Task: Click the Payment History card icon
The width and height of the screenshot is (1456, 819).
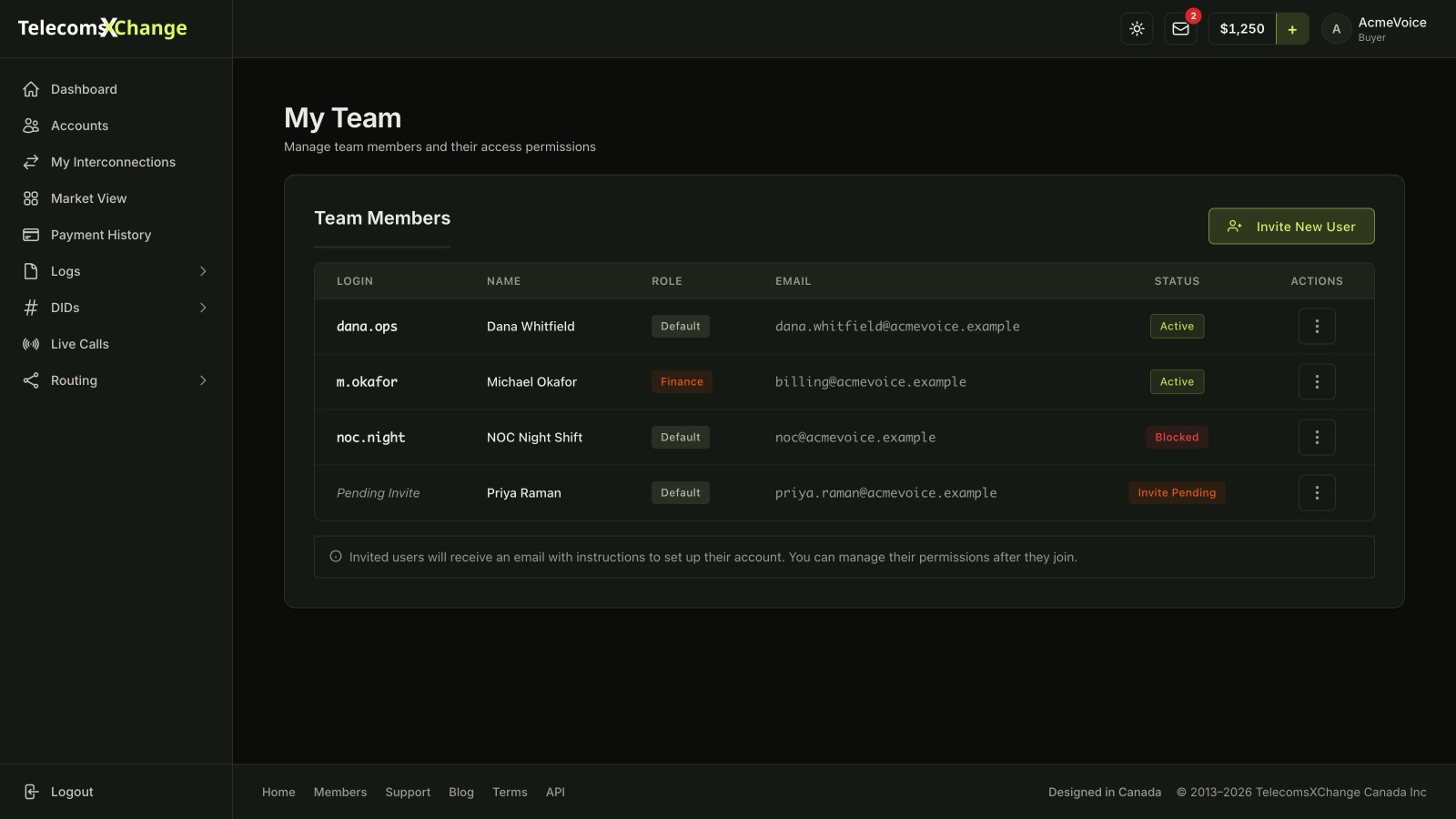Action: 31,235
